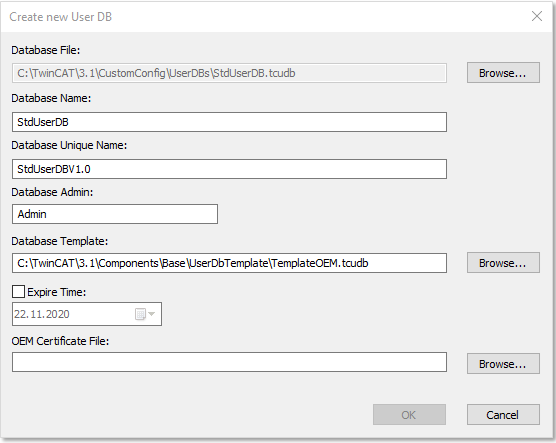This screenshot has height=443, width=556.
Task: Open the expire date calendar dropdown
Action: (145, 314)
